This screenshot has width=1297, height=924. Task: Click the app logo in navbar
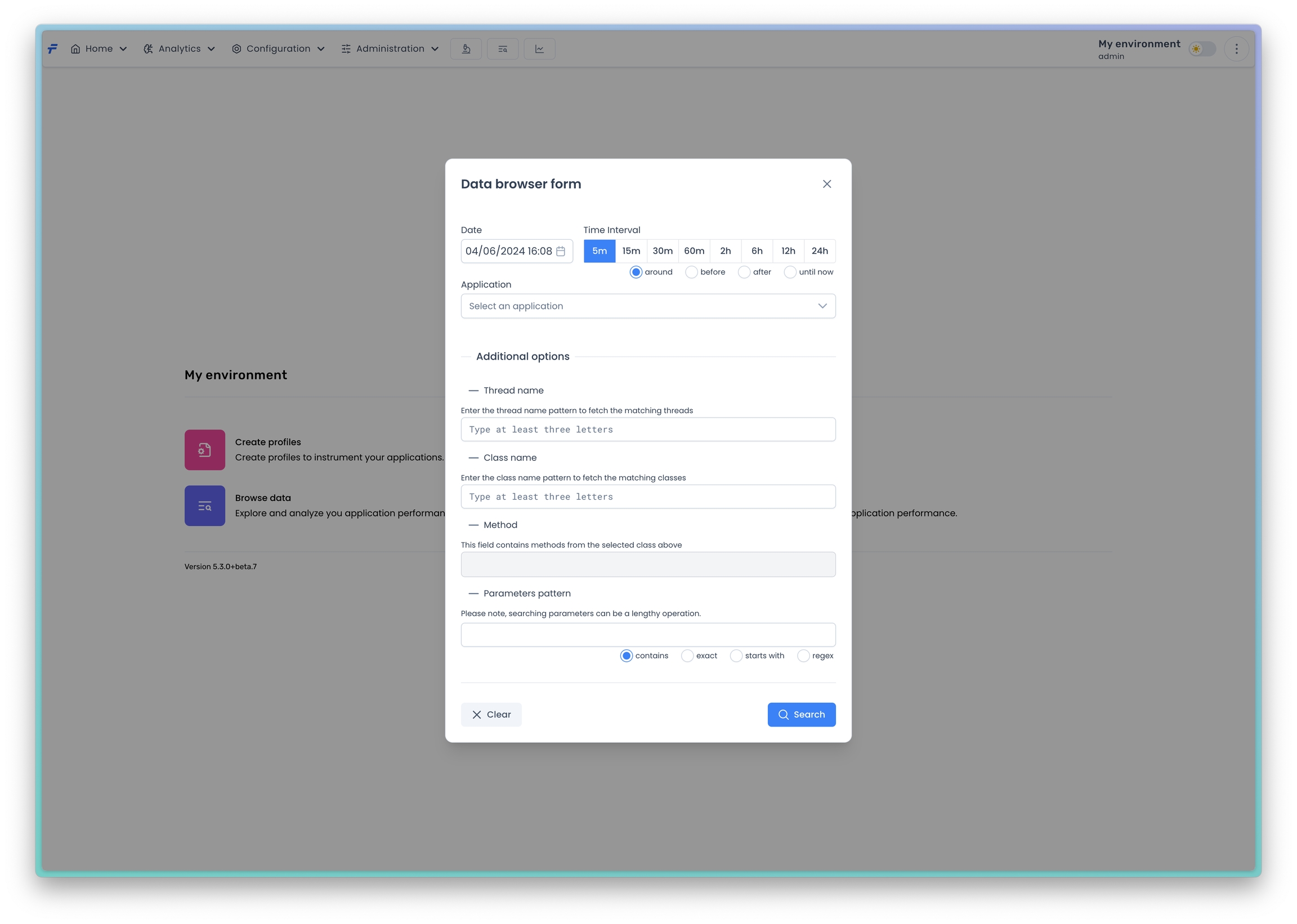[x=52, y=49]
